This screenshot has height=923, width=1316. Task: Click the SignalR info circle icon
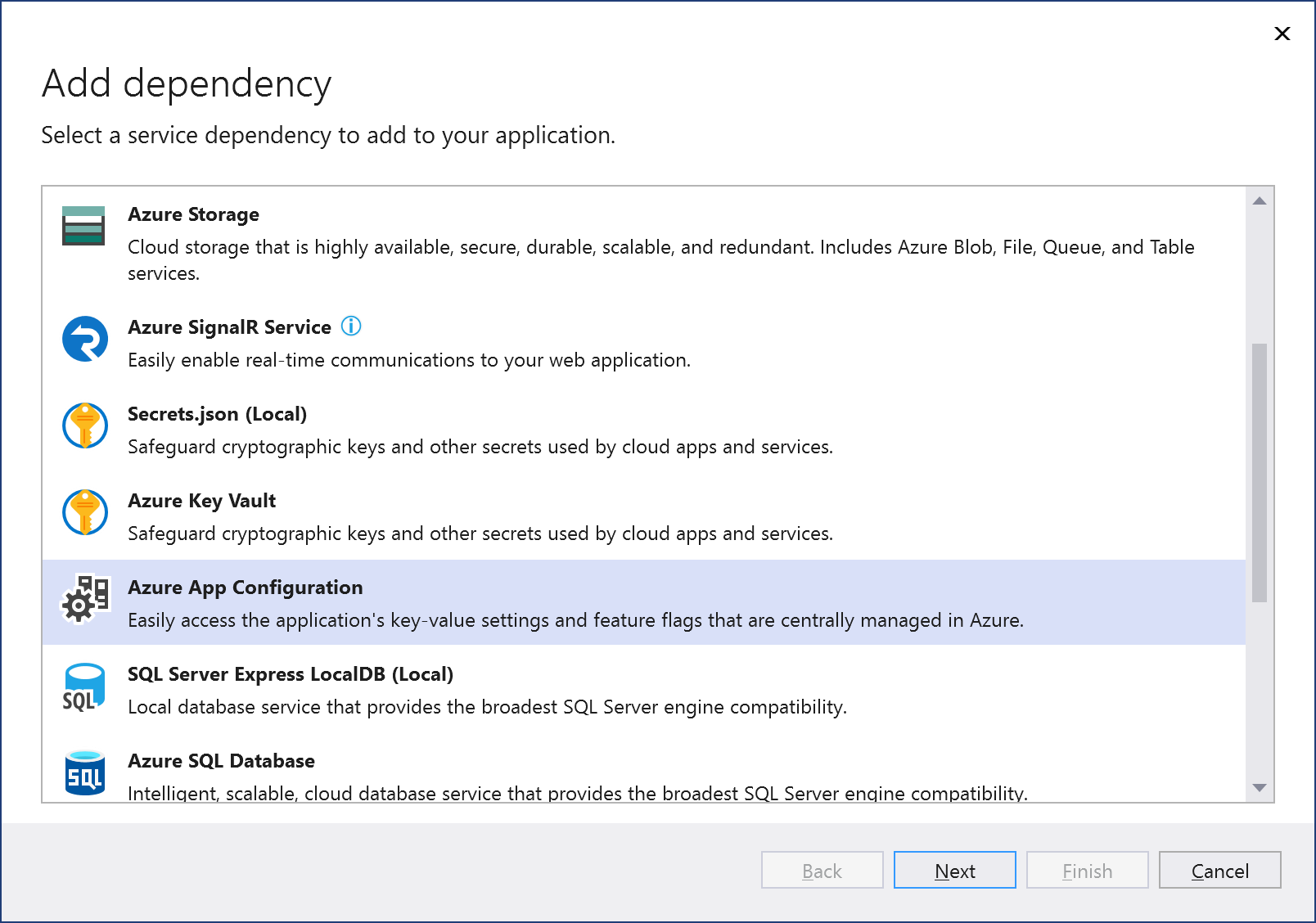[351, 326]
